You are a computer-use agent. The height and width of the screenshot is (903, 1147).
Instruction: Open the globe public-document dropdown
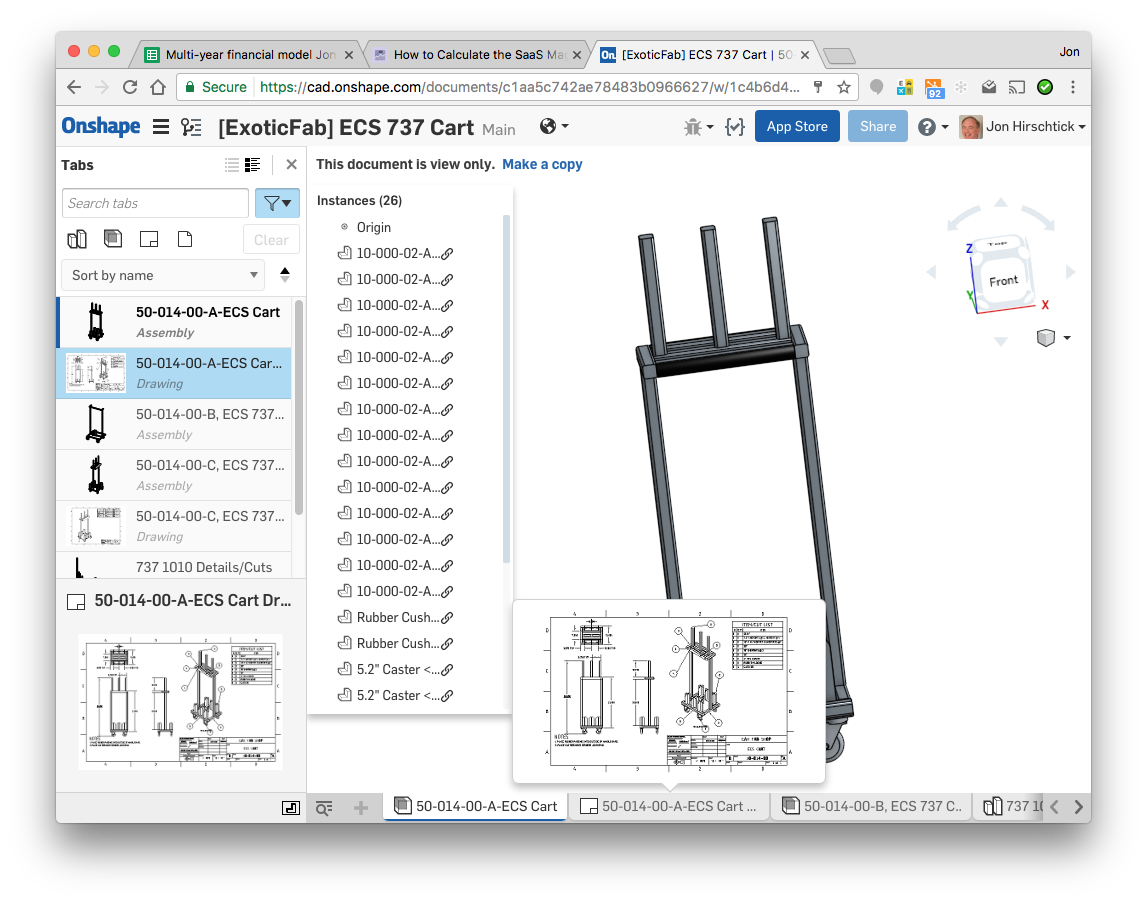point(554,127)
